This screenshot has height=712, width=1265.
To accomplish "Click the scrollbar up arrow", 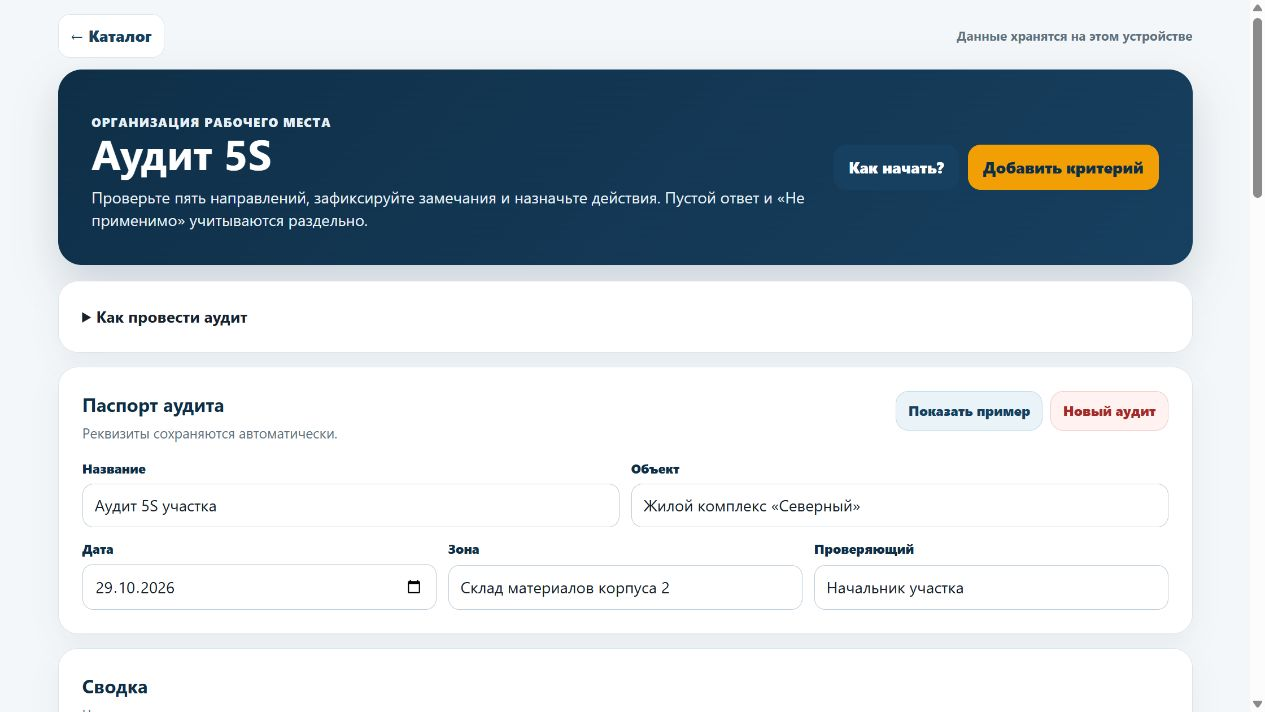I will (1257, 7).
